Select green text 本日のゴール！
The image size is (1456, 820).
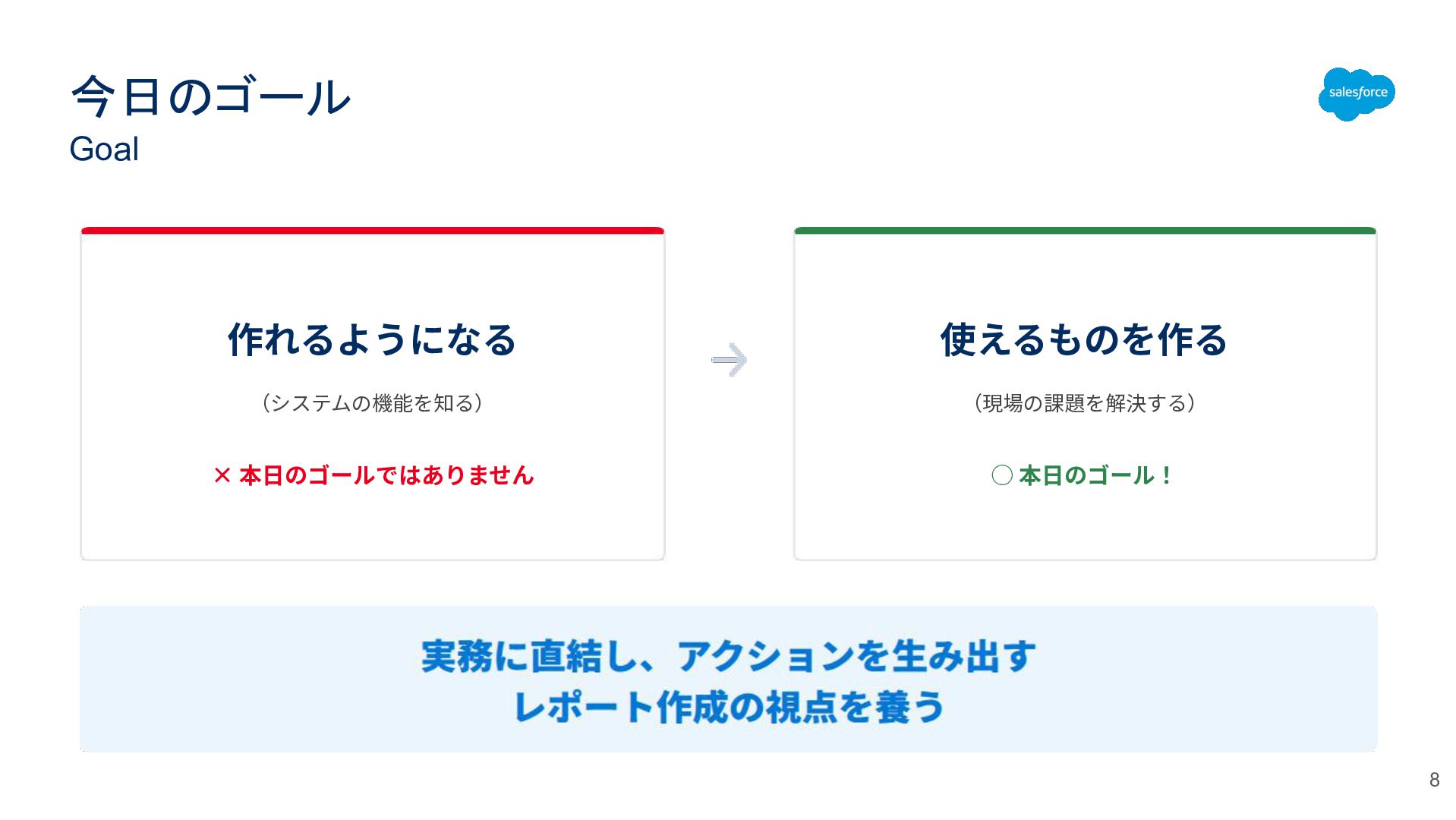point(1095,476)
